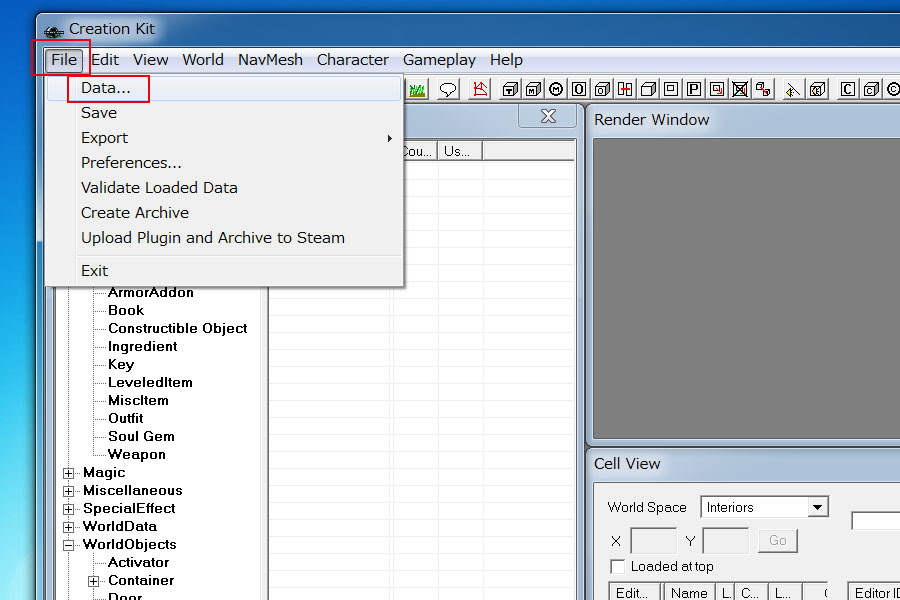Select Create Archive
This screenshot has width=900, height=600.
coord(224,213)
